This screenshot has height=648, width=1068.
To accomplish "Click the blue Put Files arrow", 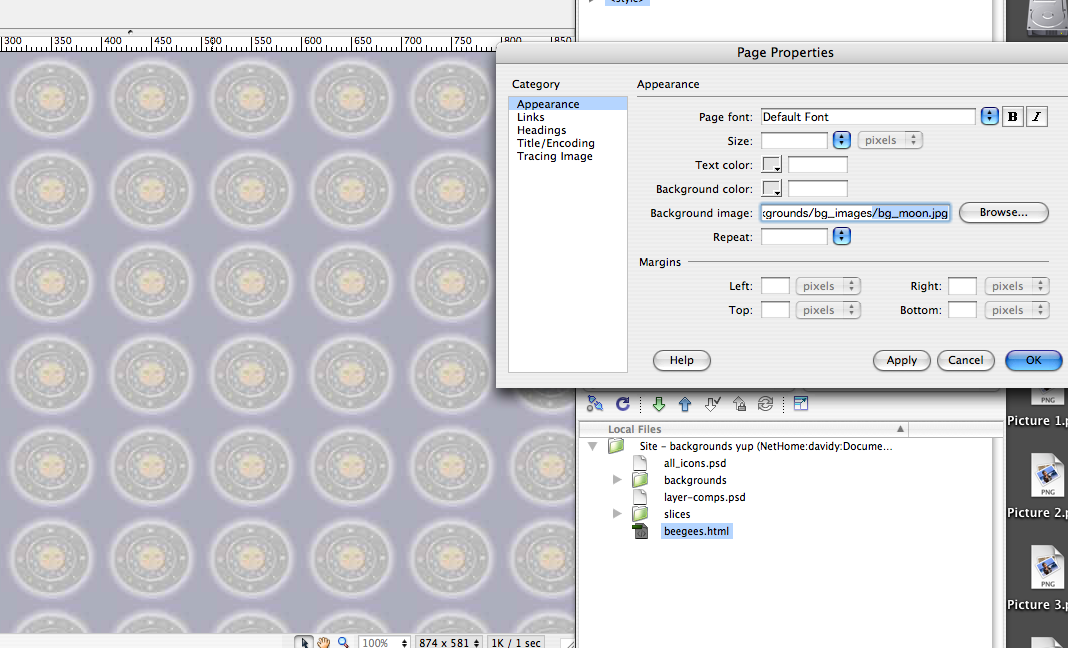I will 685,404.
